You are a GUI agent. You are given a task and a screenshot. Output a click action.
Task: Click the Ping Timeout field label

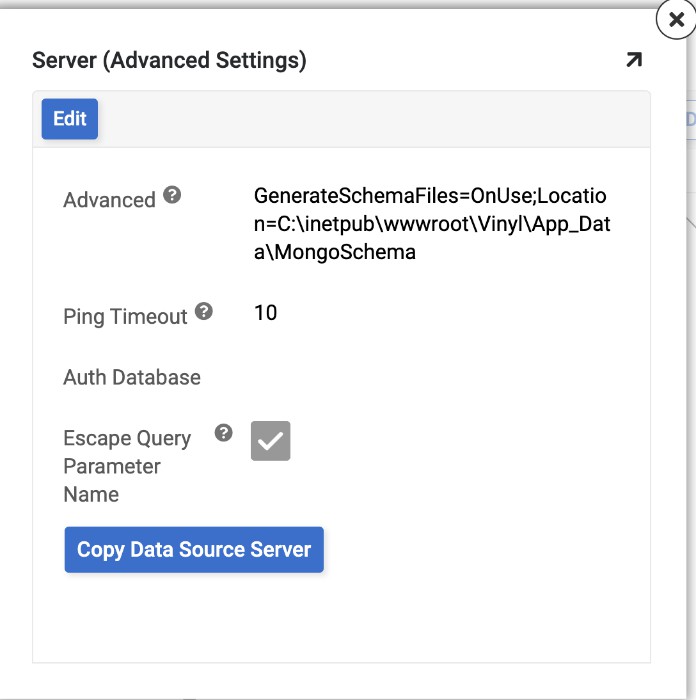(x=125, y=317)
